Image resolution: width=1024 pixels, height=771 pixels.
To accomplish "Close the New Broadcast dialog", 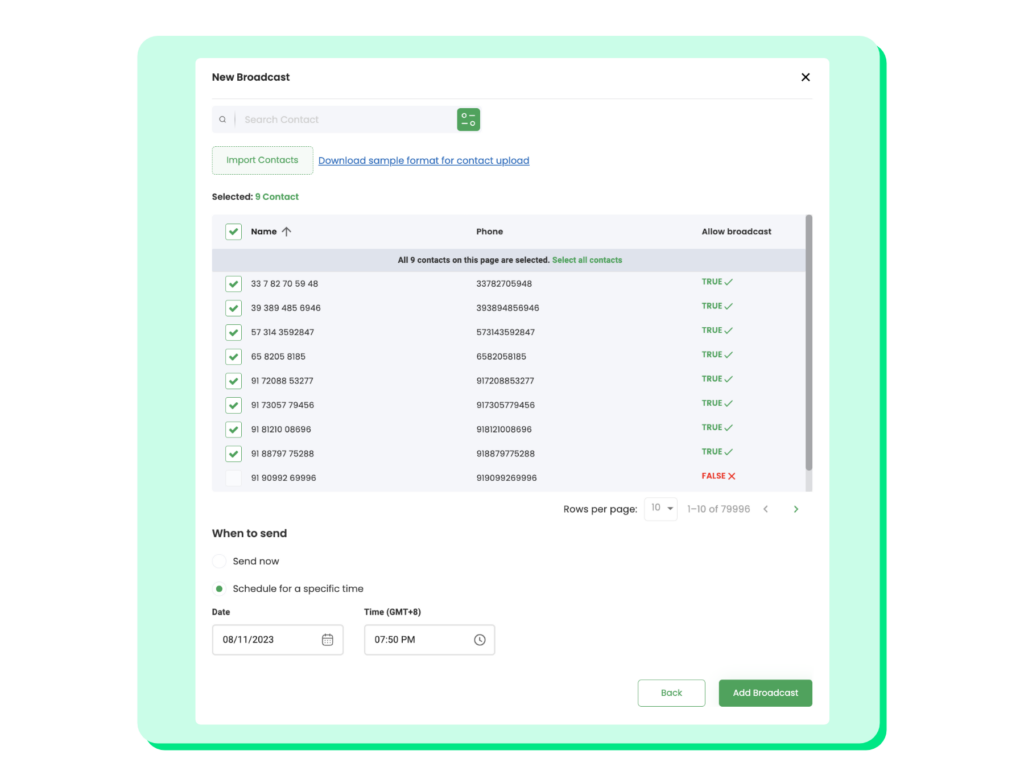I will pyautogui.click(x=805, y=77).
